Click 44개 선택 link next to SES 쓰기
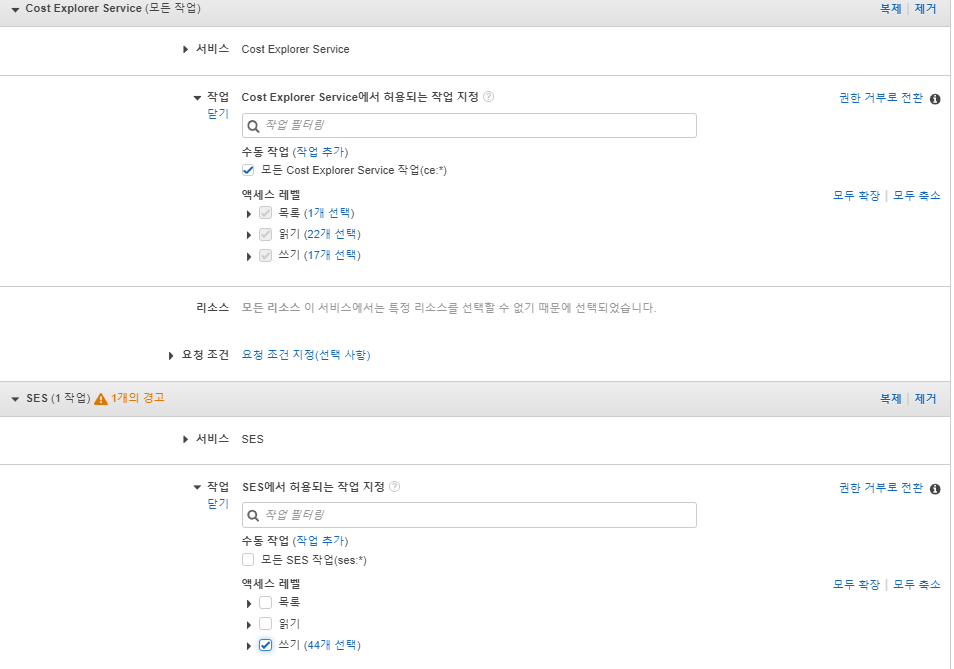 click(332, 645)
